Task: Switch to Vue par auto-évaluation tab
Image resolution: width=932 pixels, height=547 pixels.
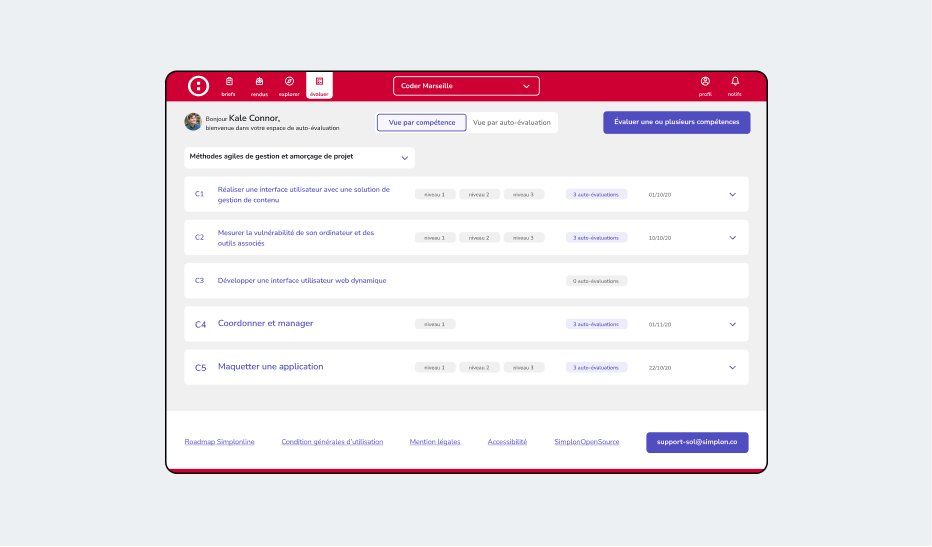Action: [x=512, y=122]
